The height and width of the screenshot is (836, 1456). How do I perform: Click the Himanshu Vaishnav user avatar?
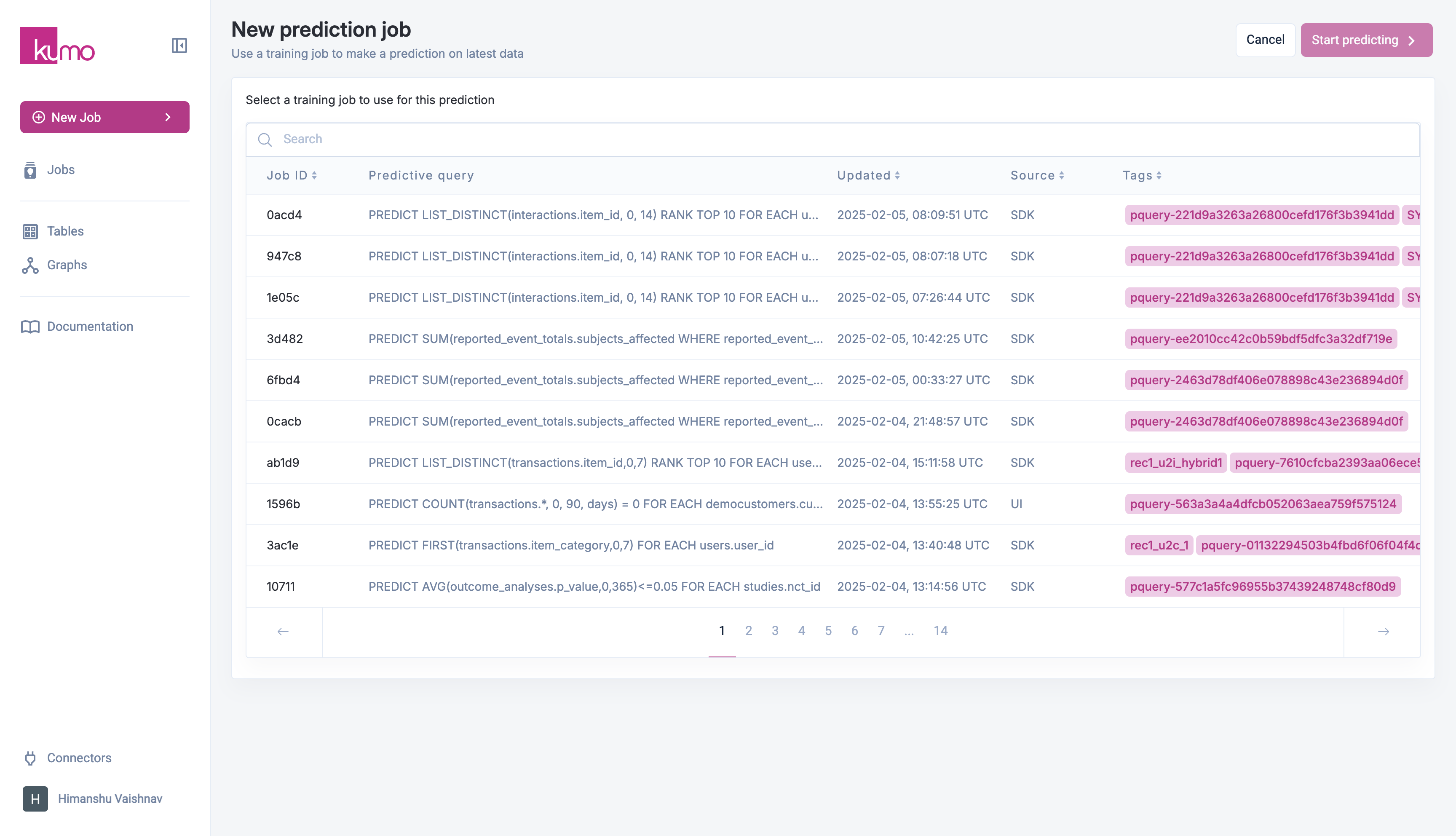35,798
